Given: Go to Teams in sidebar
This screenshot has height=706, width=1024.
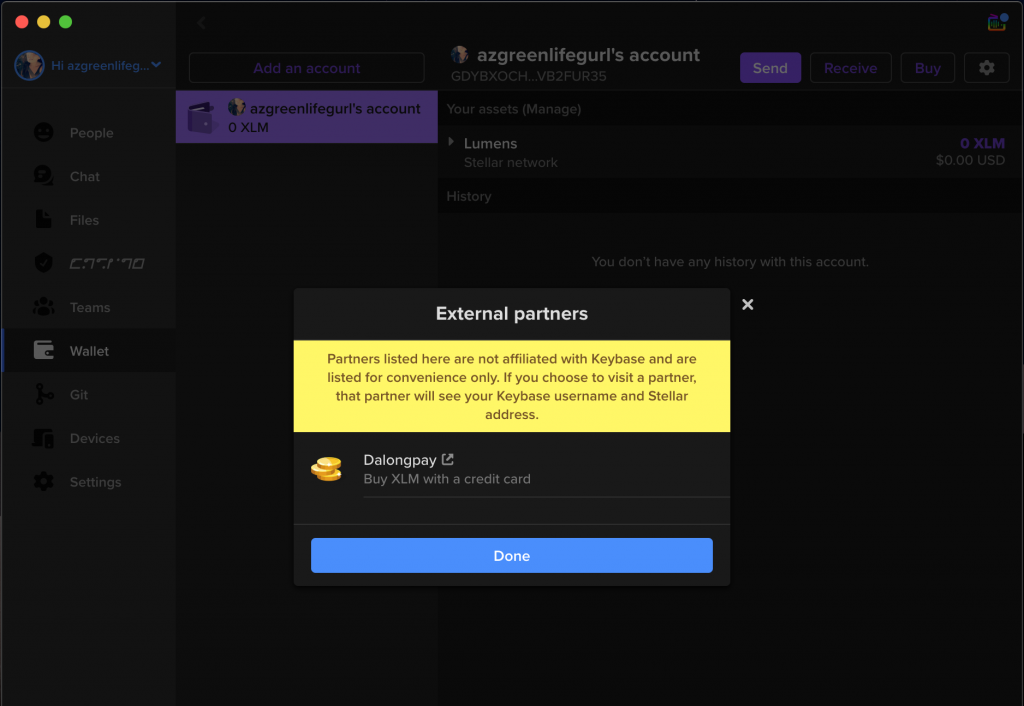Looking at the screenshot, I should click(x=90, y=308).
